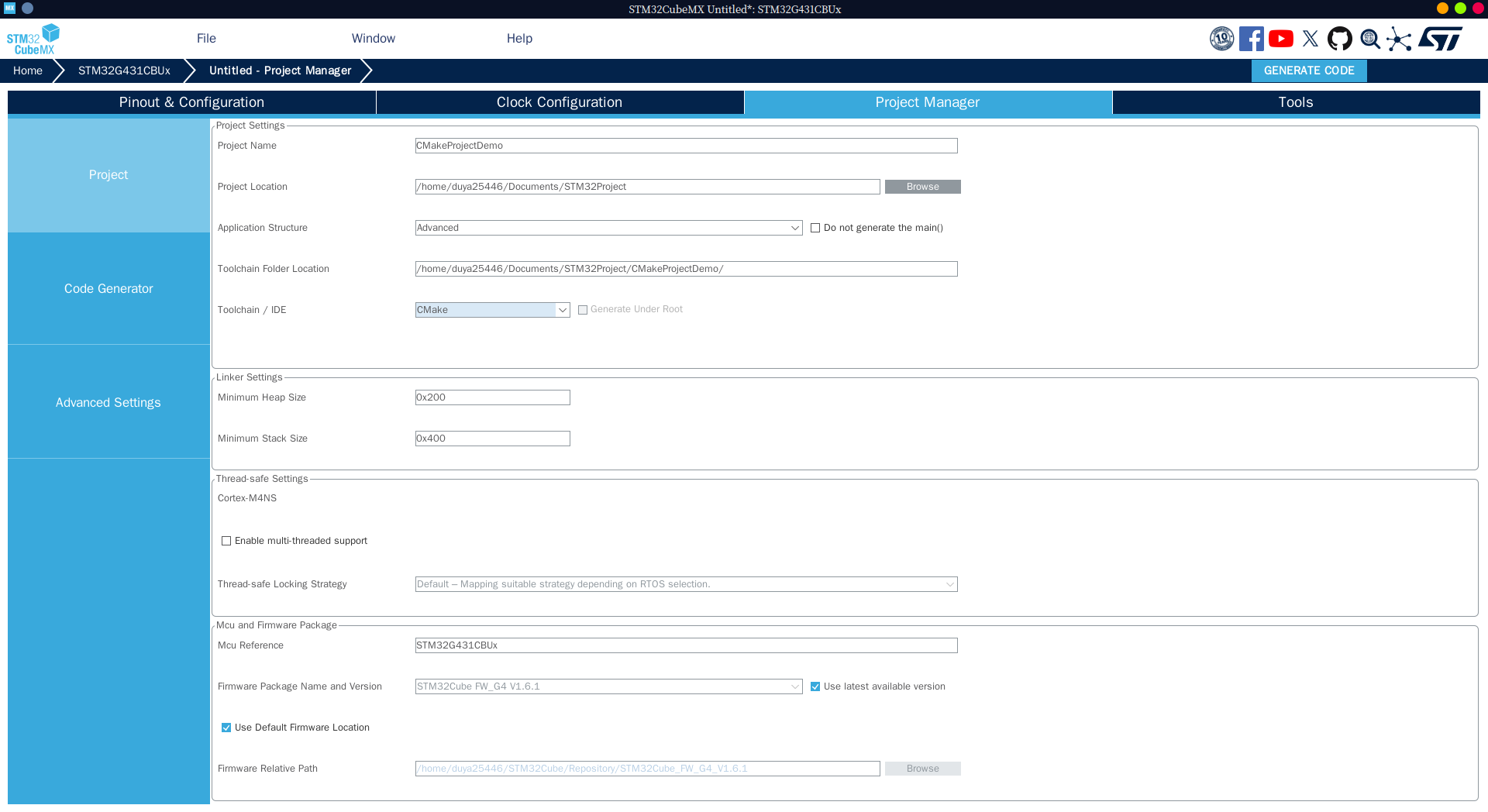
Task: Click the Mcu Reference field
Action: coord(686,645)
